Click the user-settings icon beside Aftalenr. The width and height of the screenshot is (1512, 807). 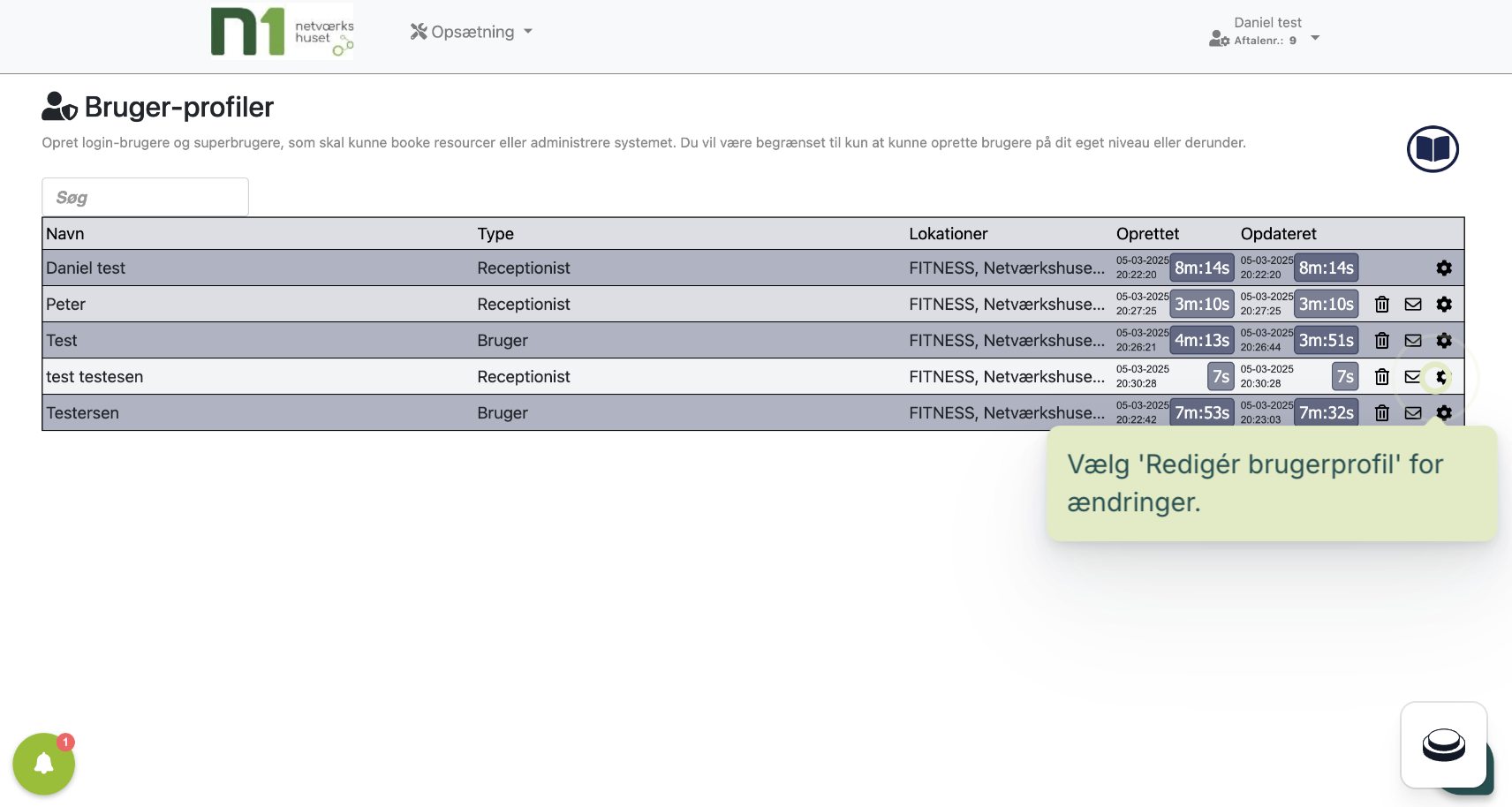[x=1219, y=39]
